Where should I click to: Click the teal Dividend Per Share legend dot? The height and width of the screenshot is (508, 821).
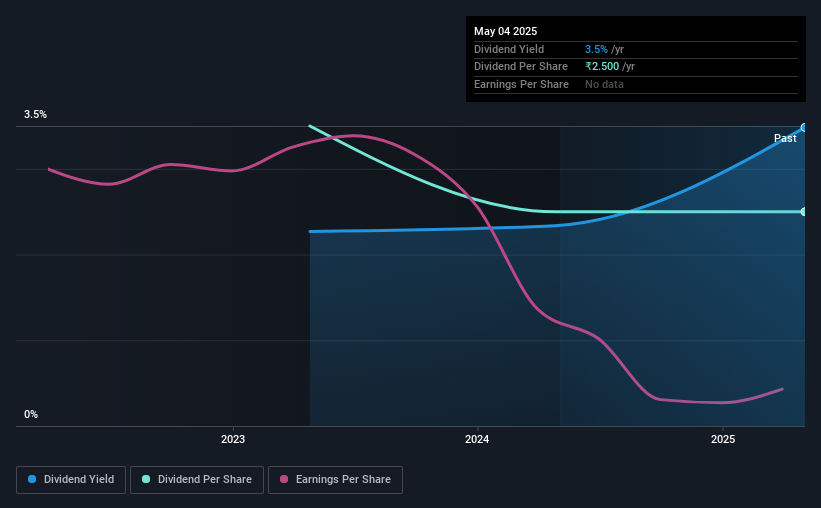click(x=146, y=479)
